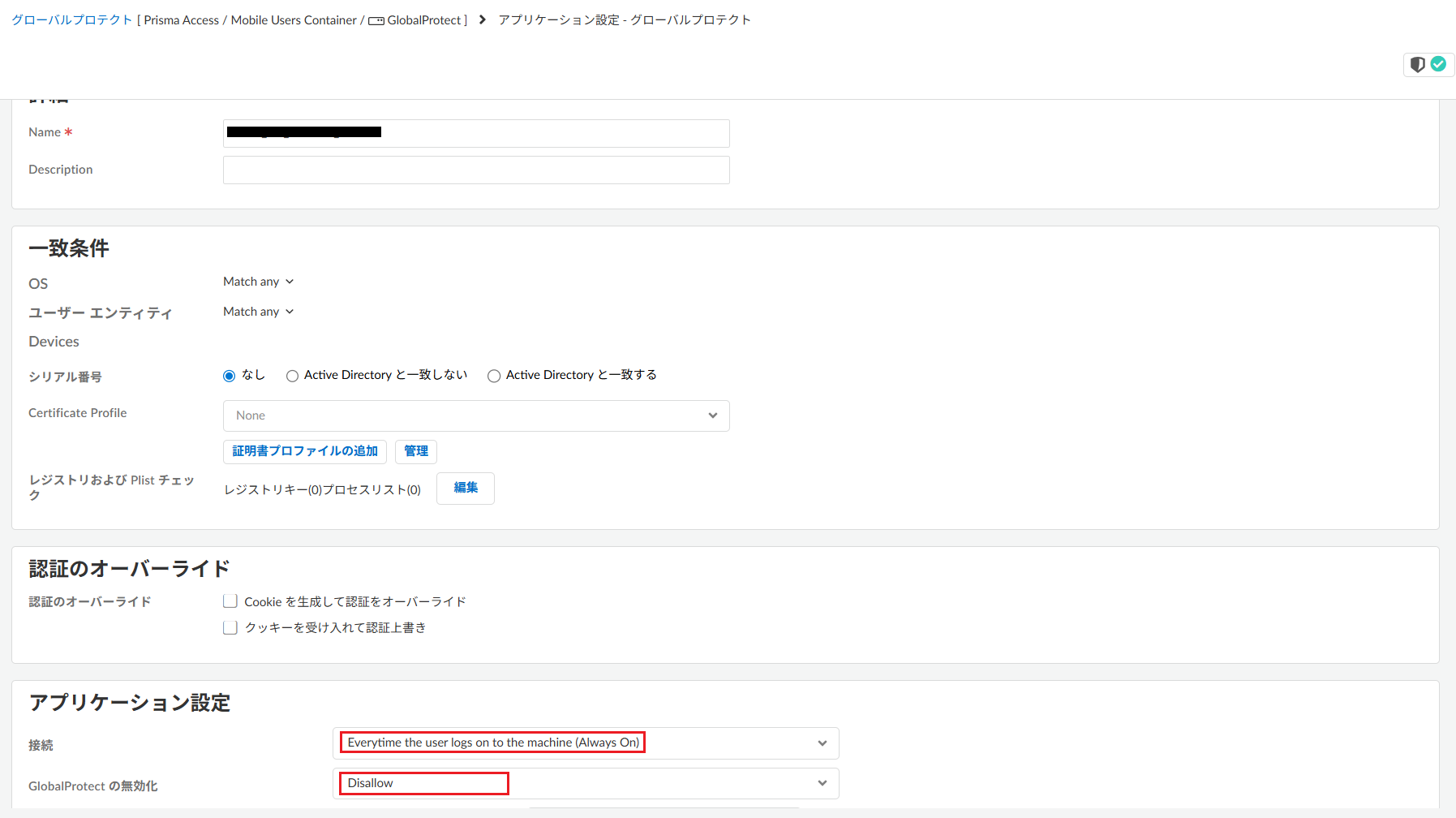Expand the OS Match any dropdown
Viewport: 1456px width, 818px height.
[258, 282]
